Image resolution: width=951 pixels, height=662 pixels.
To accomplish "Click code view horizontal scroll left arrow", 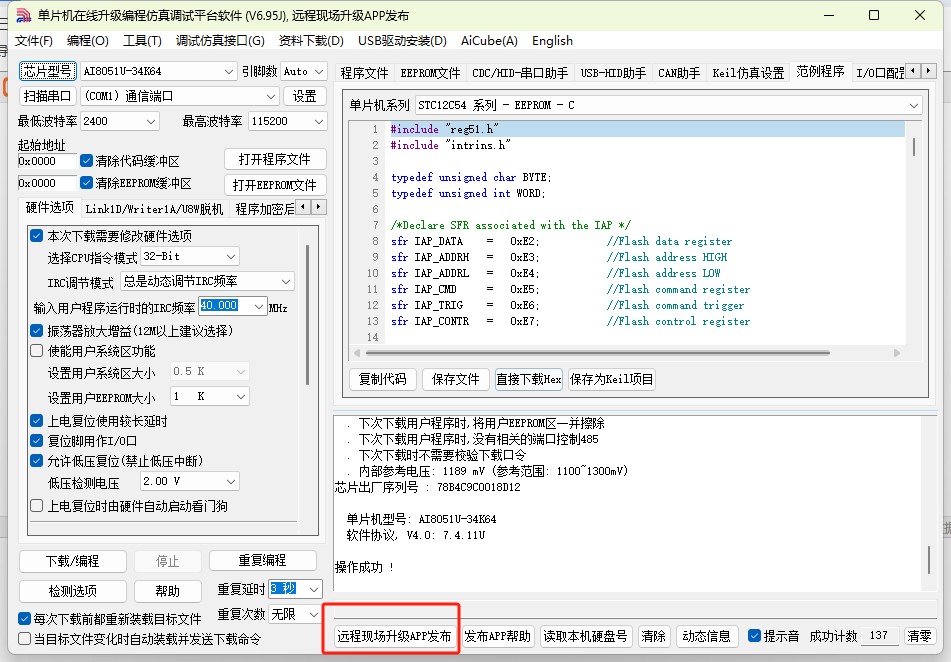I will point(357,353).
